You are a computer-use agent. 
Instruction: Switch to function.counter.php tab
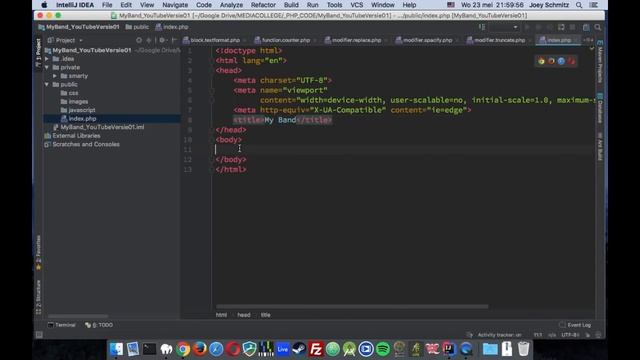pyautogui.click(x=285, y=40)
